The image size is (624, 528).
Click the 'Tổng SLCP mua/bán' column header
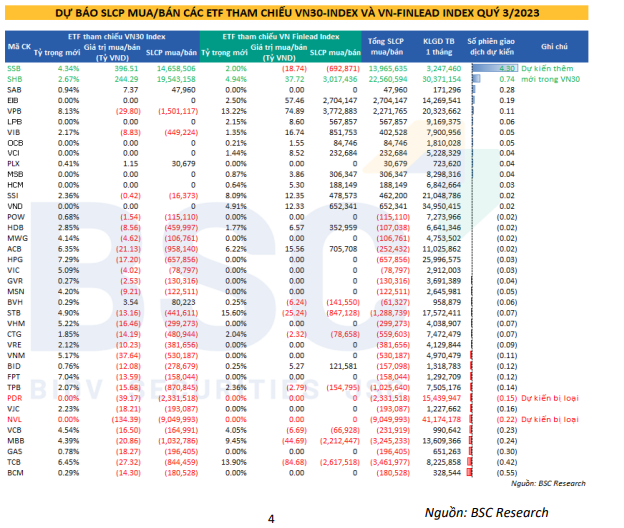386,47
